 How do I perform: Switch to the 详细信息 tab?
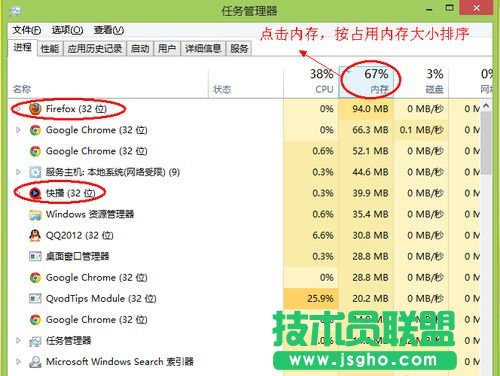pos(203,49)
